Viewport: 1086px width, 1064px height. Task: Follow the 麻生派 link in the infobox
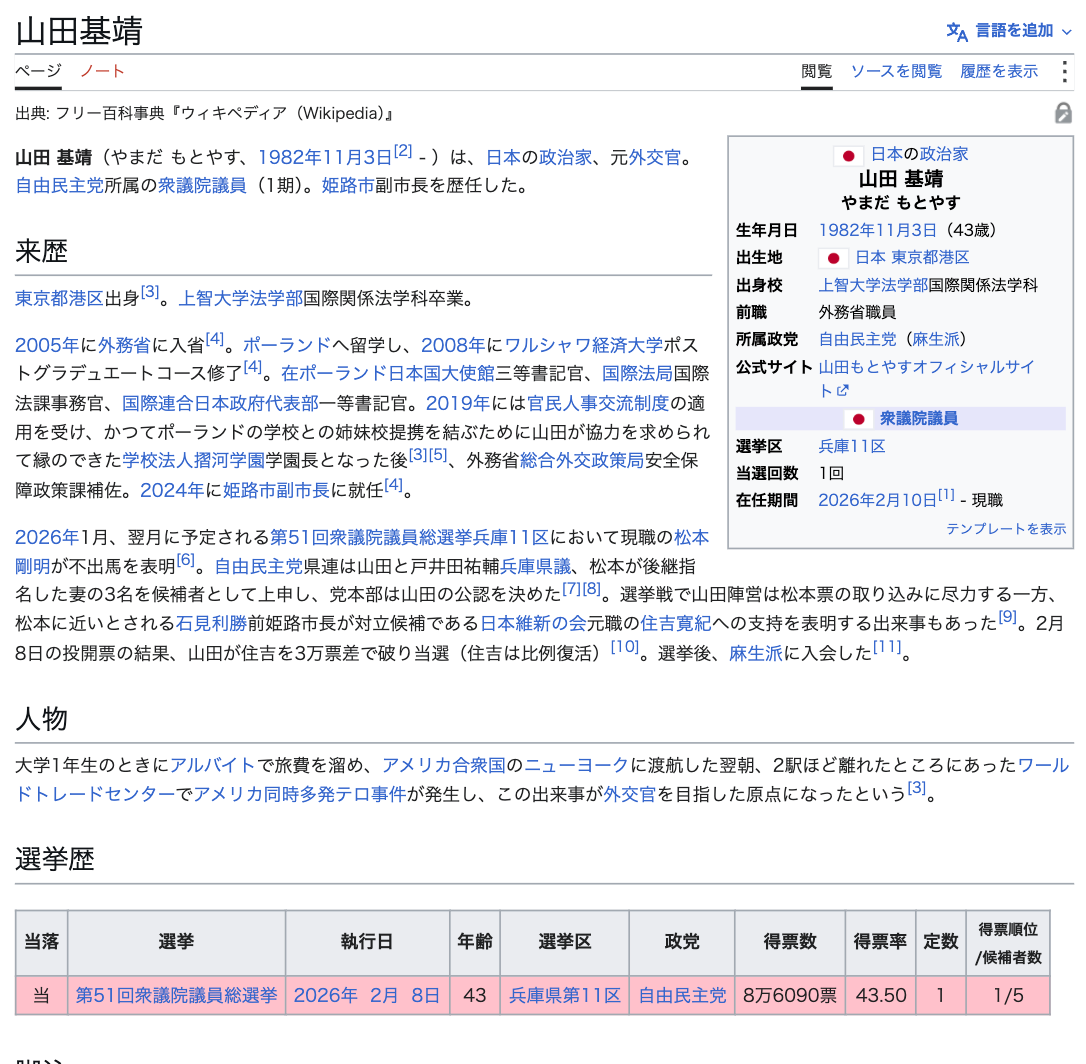click(x=936, y=339)
